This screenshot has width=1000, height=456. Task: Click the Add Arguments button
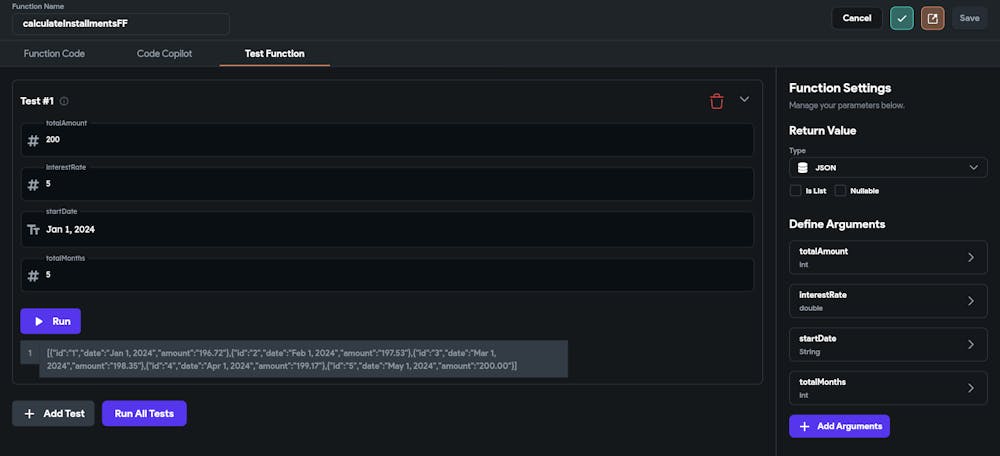pyautogui.click(x=839, y=426)
